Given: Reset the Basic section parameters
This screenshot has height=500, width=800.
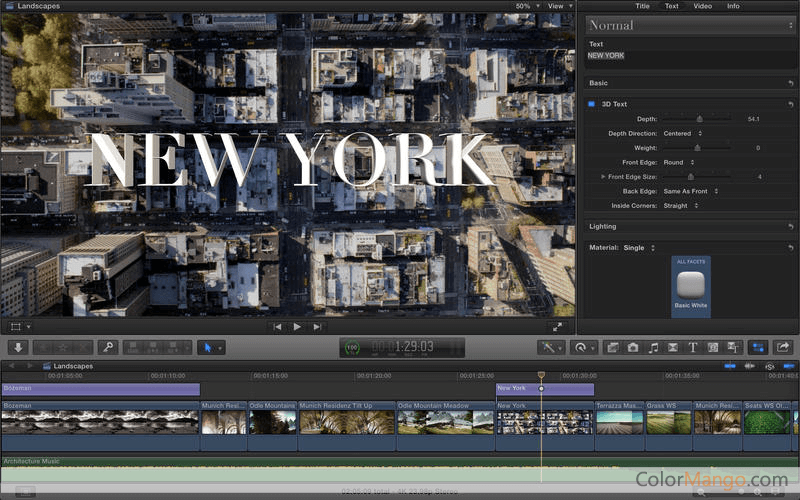Looking at the screenshot, I should pyautogui.click(x=790, y=83).
